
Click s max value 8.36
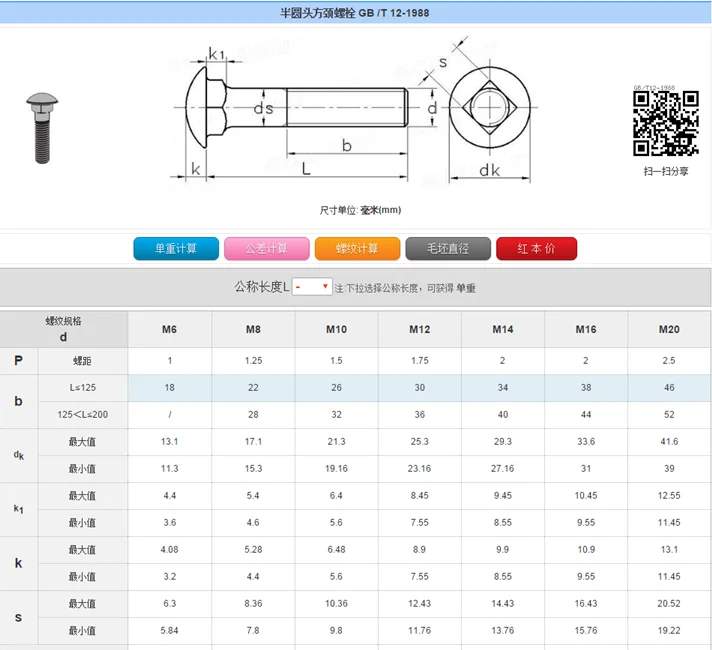point(253,604)
